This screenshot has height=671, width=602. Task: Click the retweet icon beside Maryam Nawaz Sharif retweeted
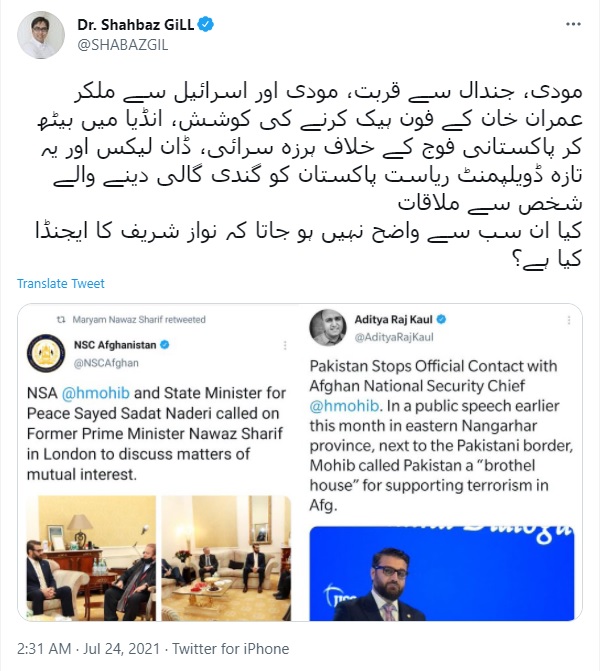(x=61, y=319)
